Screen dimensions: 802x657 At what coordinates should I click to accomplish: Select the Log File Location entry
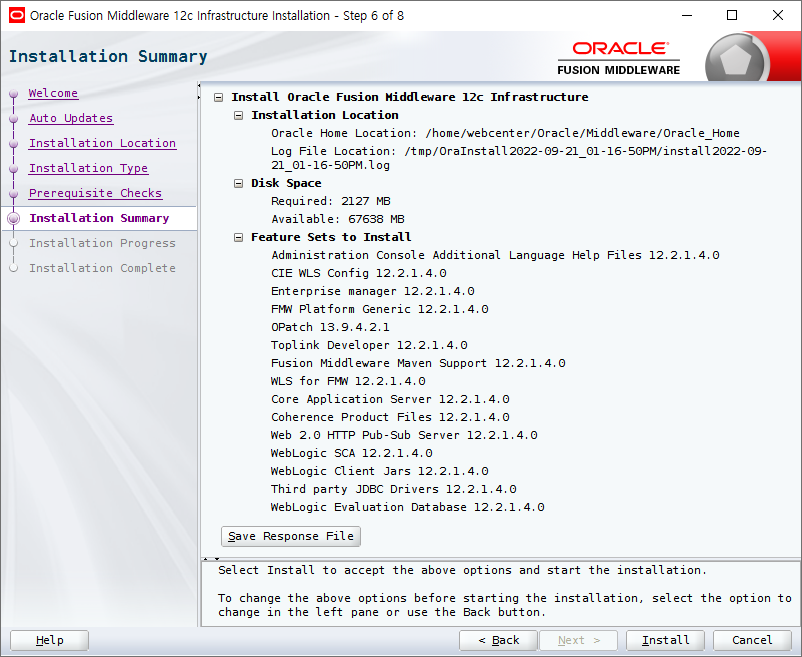coord(519,158)
